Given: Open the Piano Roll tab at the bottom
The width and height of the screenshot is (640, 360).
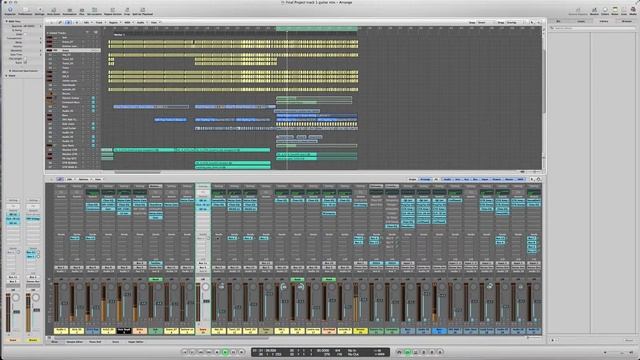Looking at the screenshot, I should click(x=95, y=342).
